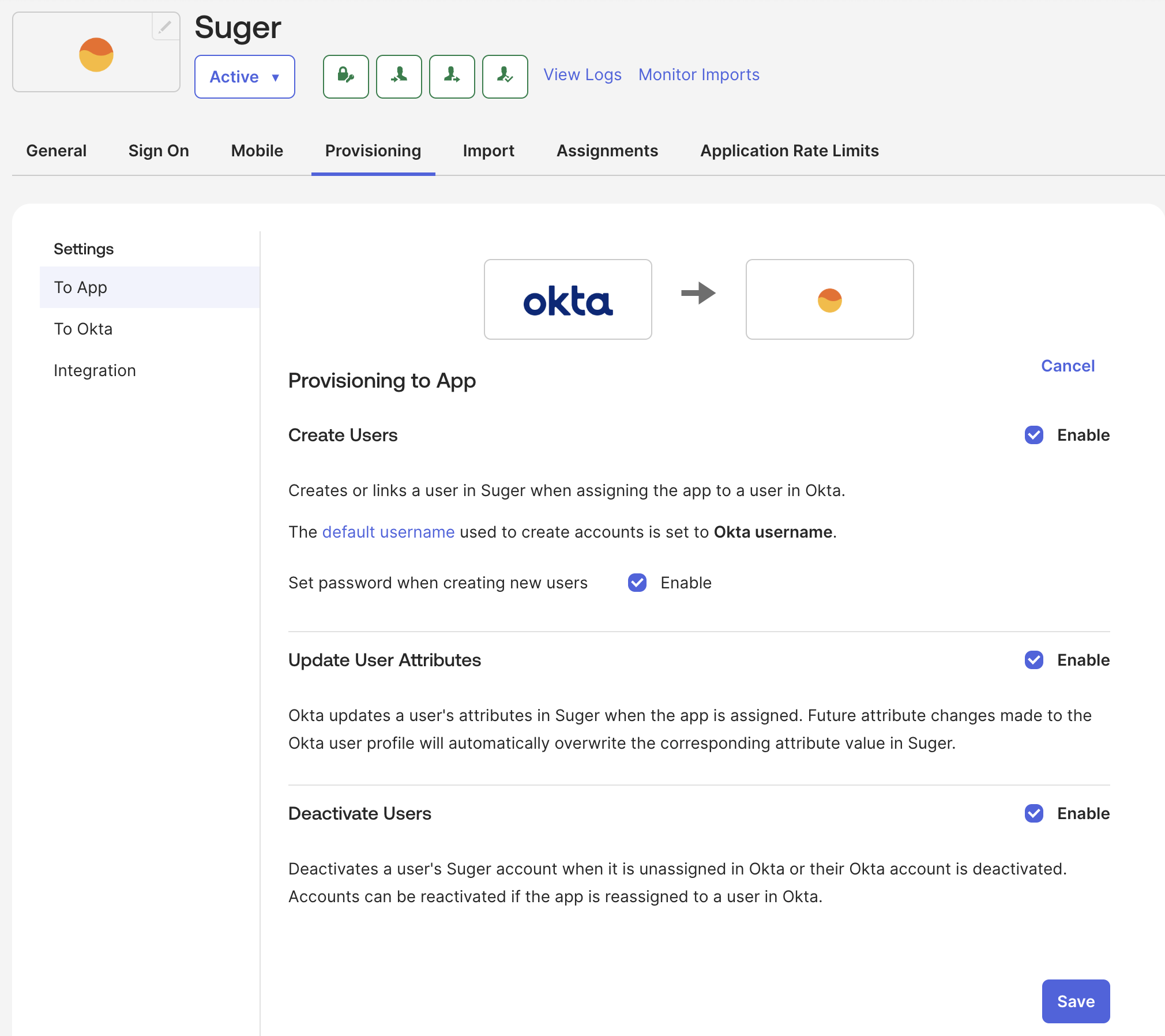Screen dimensions: 1165x1036
Task: Uncheck the Create Users Enable checkbox
Action: (x=1034, y=435)
